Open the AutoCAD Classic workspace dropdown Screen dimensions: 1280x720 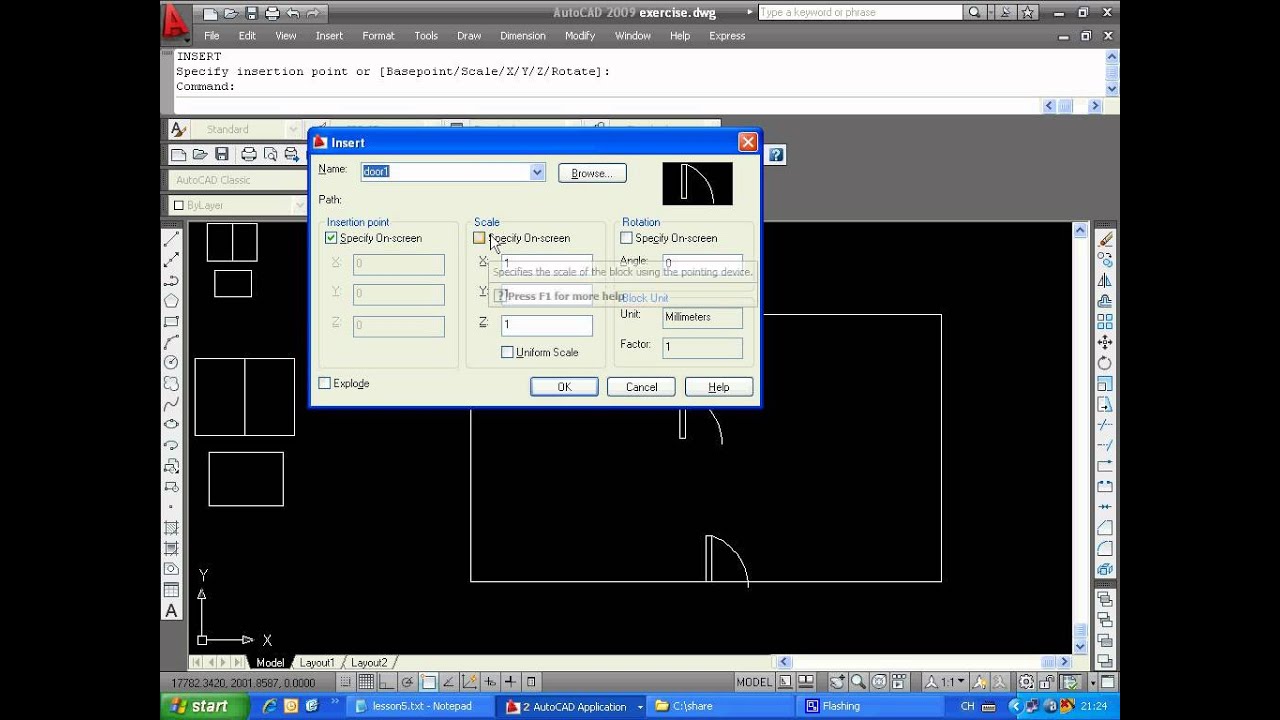(239, 180)
